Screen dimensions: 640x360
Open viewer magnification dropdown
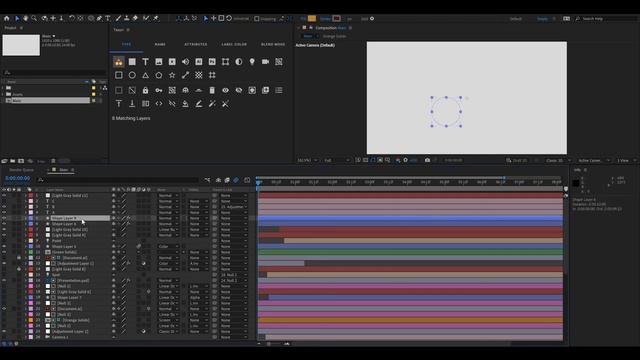(308, 160)
